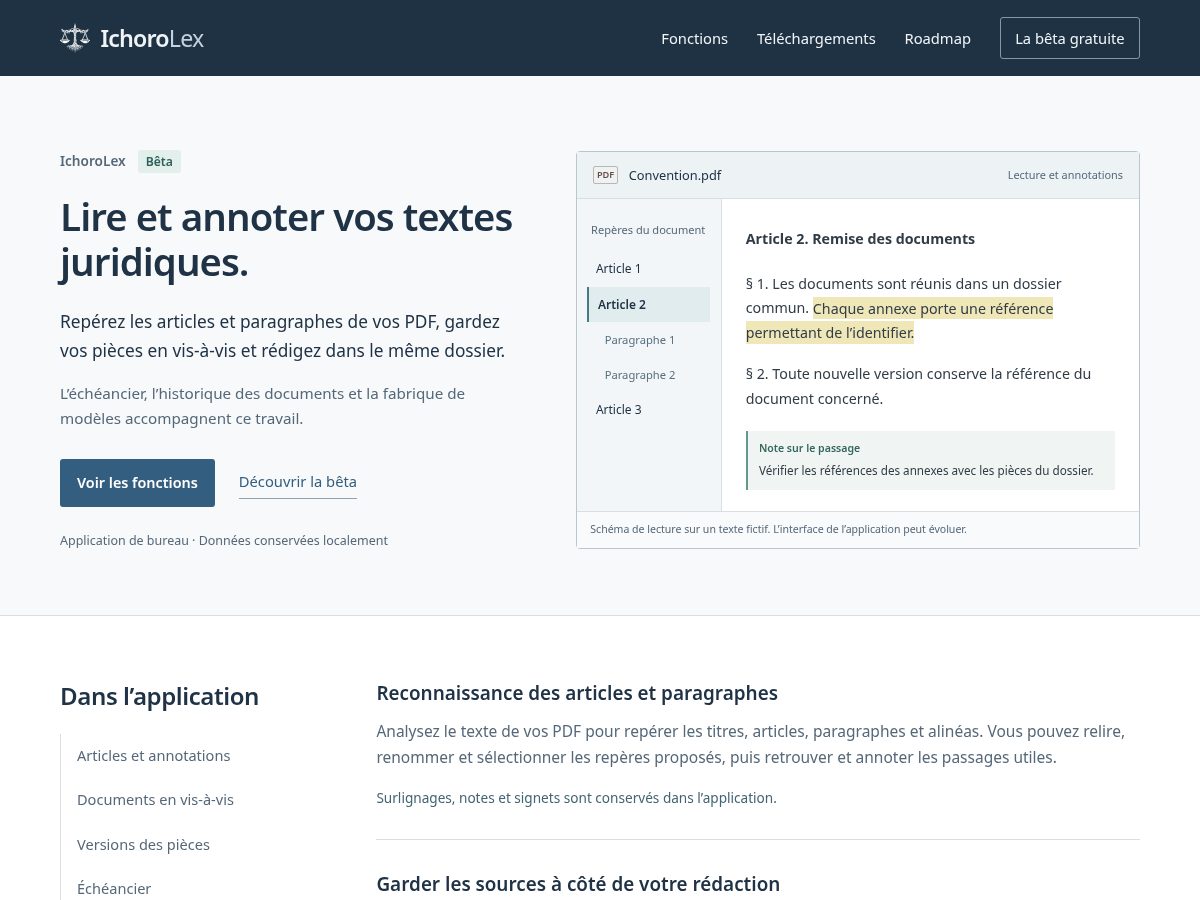The image size is (1200, 900).
Task: Open the Fonctions nav item
Action: click(694, 39)
